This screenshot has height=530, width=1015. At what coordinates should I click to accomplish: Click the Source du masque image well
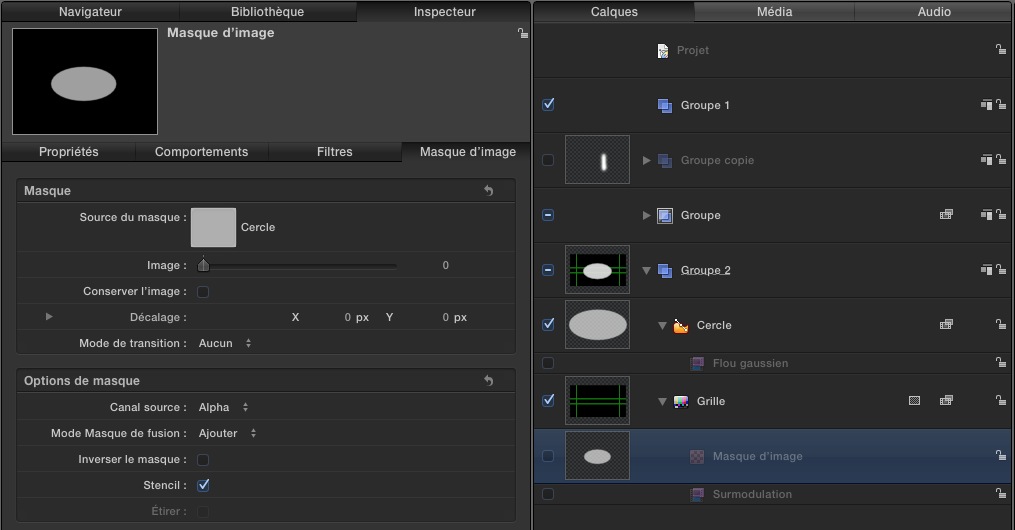pyautogui.click(x=213, y=227)
